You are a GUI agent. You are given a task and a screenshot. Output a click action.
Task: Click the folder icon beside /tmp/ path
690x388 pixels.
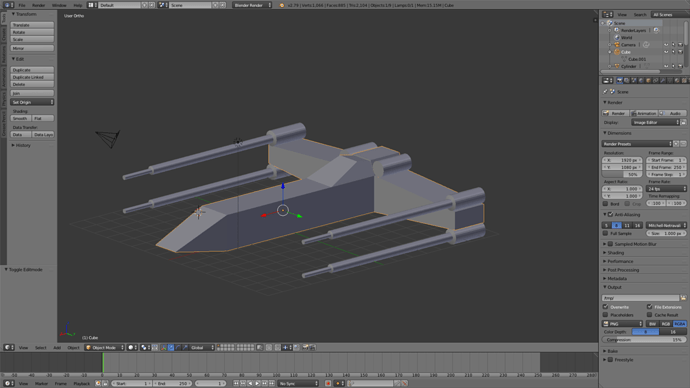[683, 298]
